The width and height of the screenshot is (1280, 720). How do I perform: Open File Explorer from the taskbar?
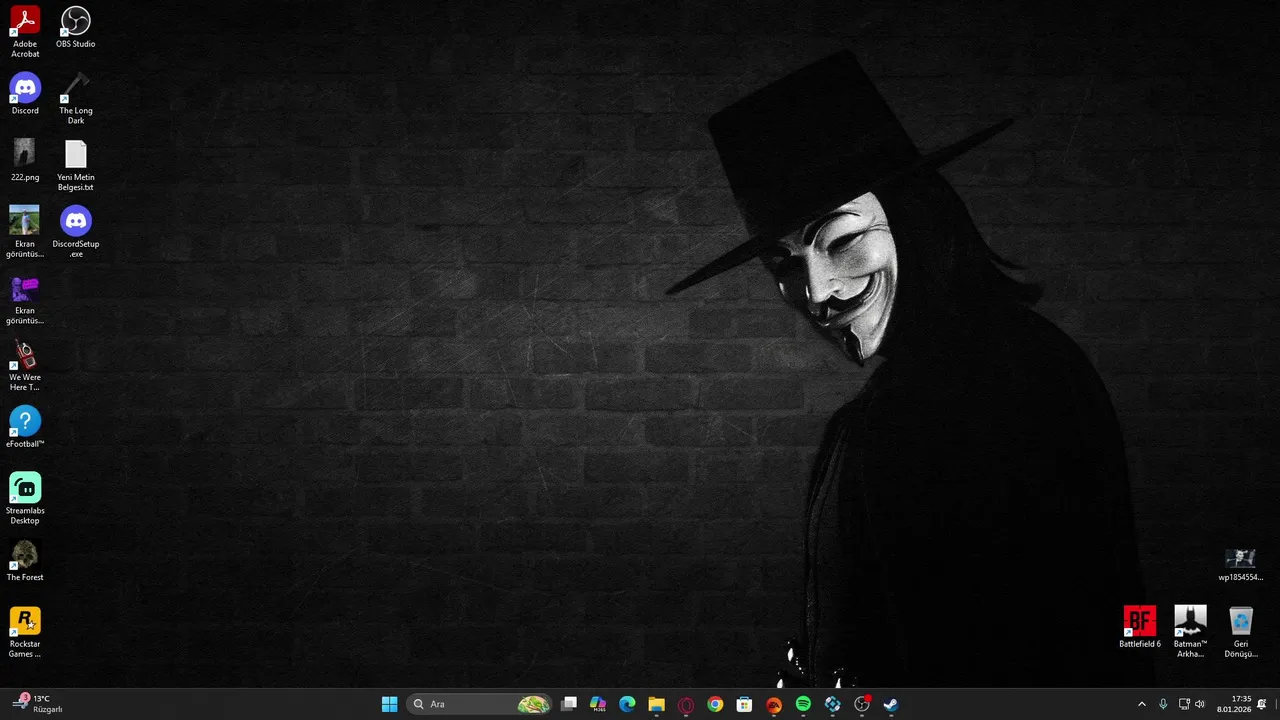tap(656, 704)
